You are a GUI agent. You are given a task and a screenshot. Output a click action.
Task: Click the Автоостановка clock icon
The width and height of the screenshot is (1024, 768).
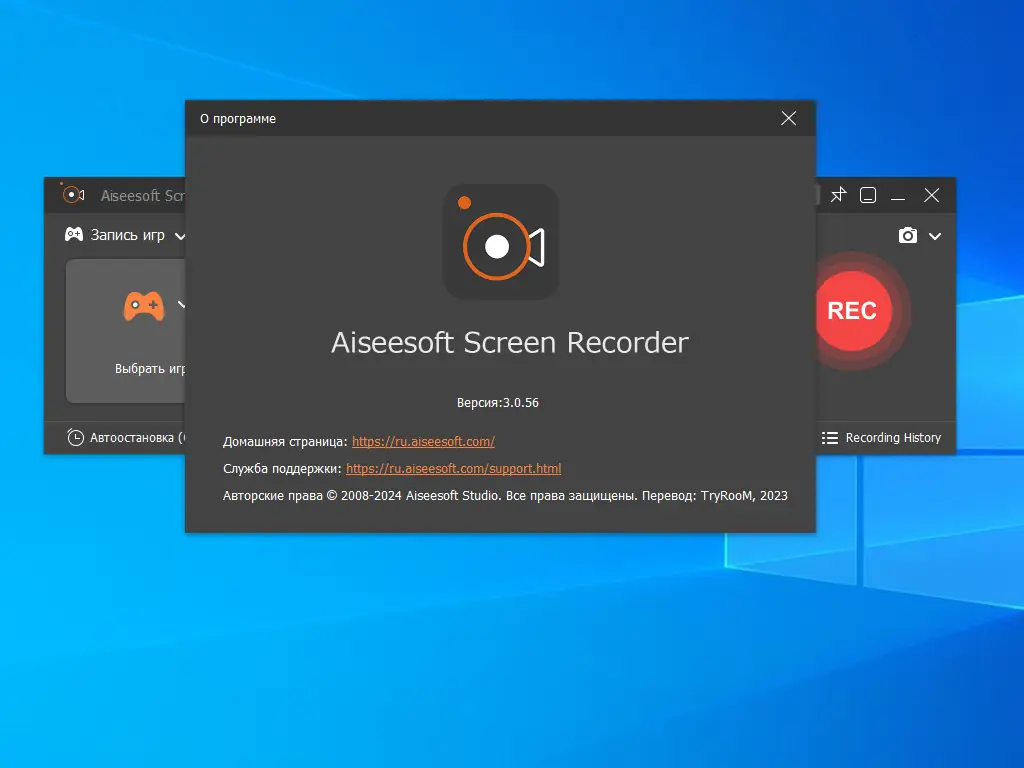click(x=75, y=438)
